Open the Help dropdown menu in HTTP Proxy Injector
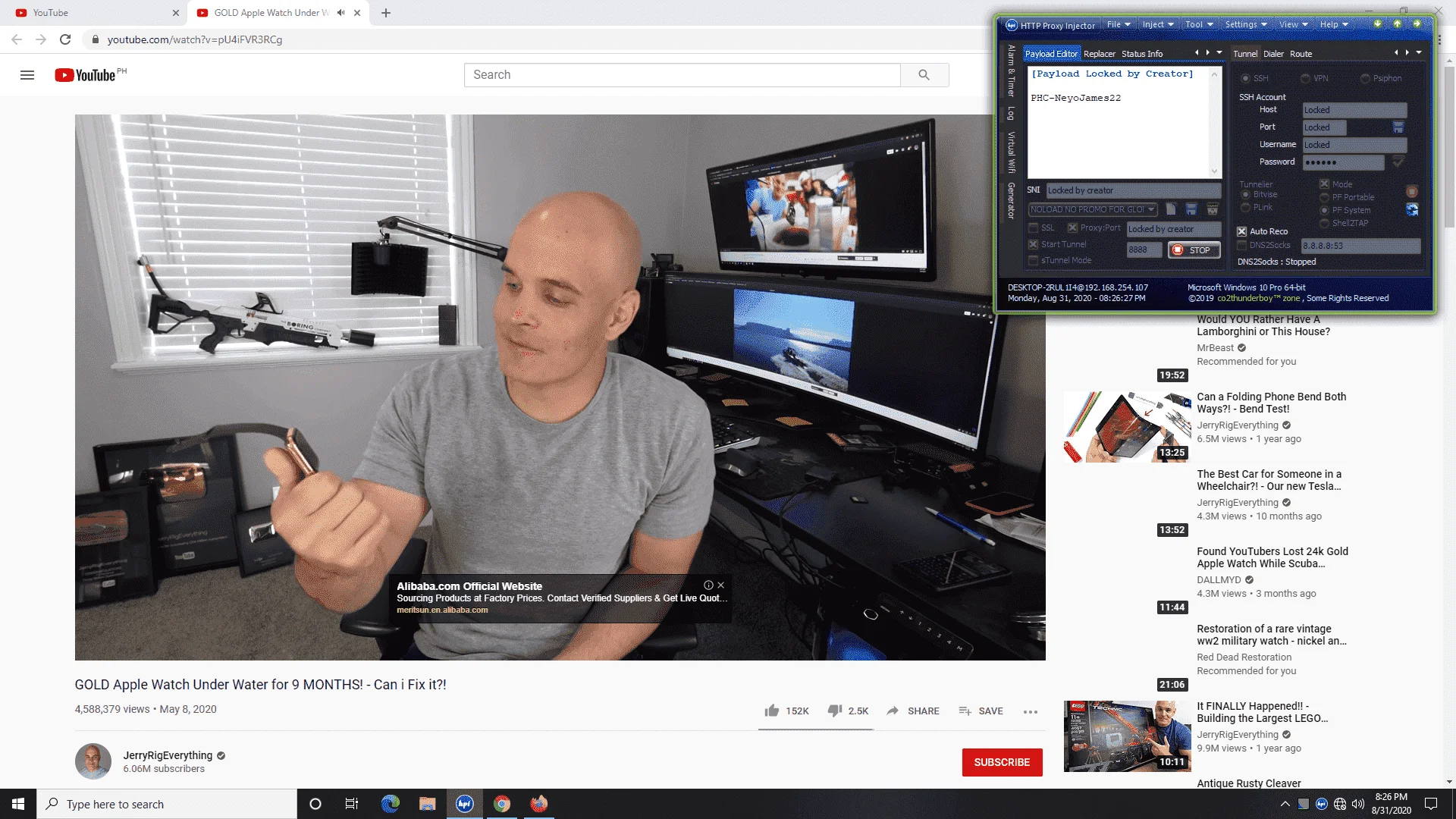Viewport: 1456px width, 819px height. click(x=1334, y=25)
